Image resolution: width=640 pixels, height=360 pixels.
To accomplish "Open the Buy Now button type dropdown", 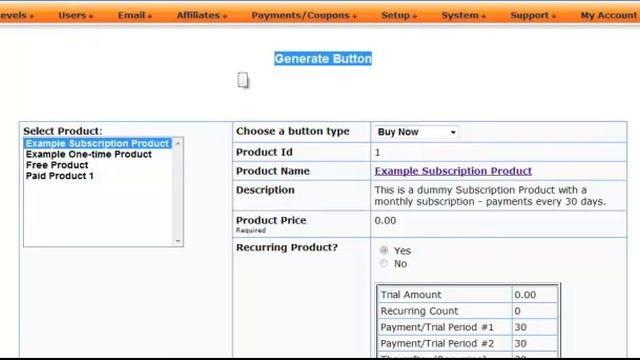I will [x=416, y=132].
